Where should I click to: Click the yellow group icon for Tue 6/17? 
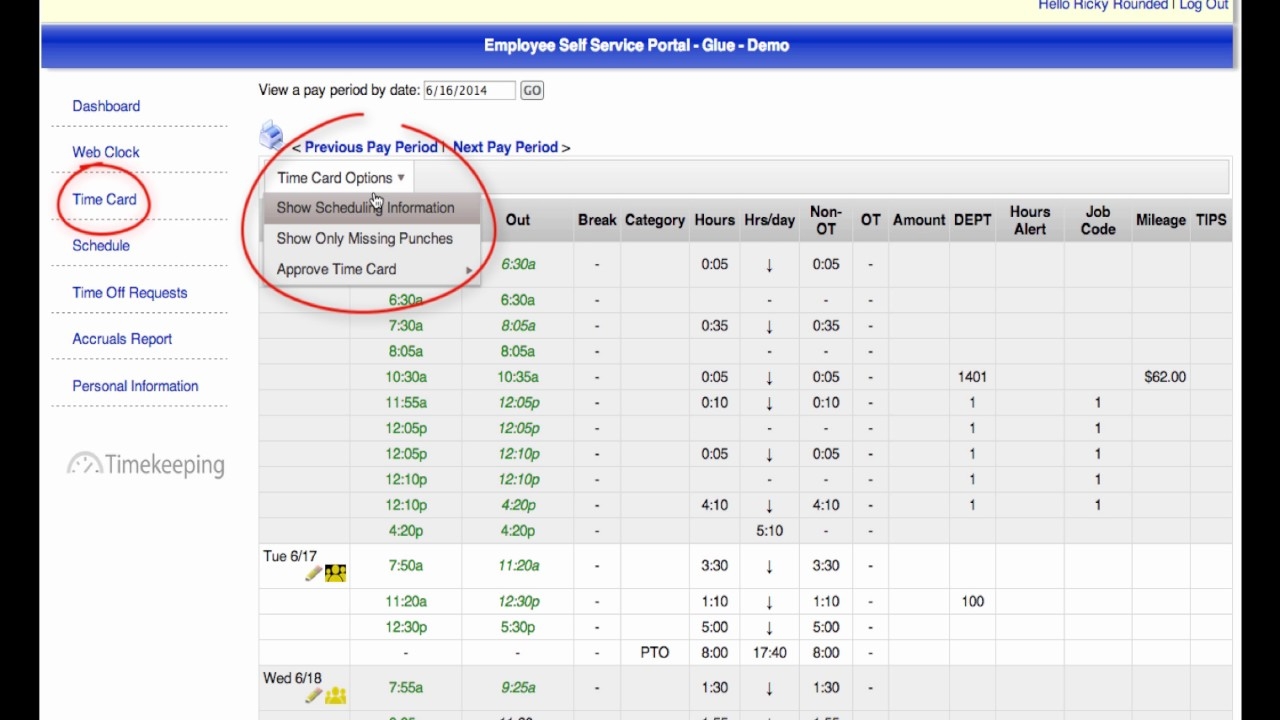335,573
